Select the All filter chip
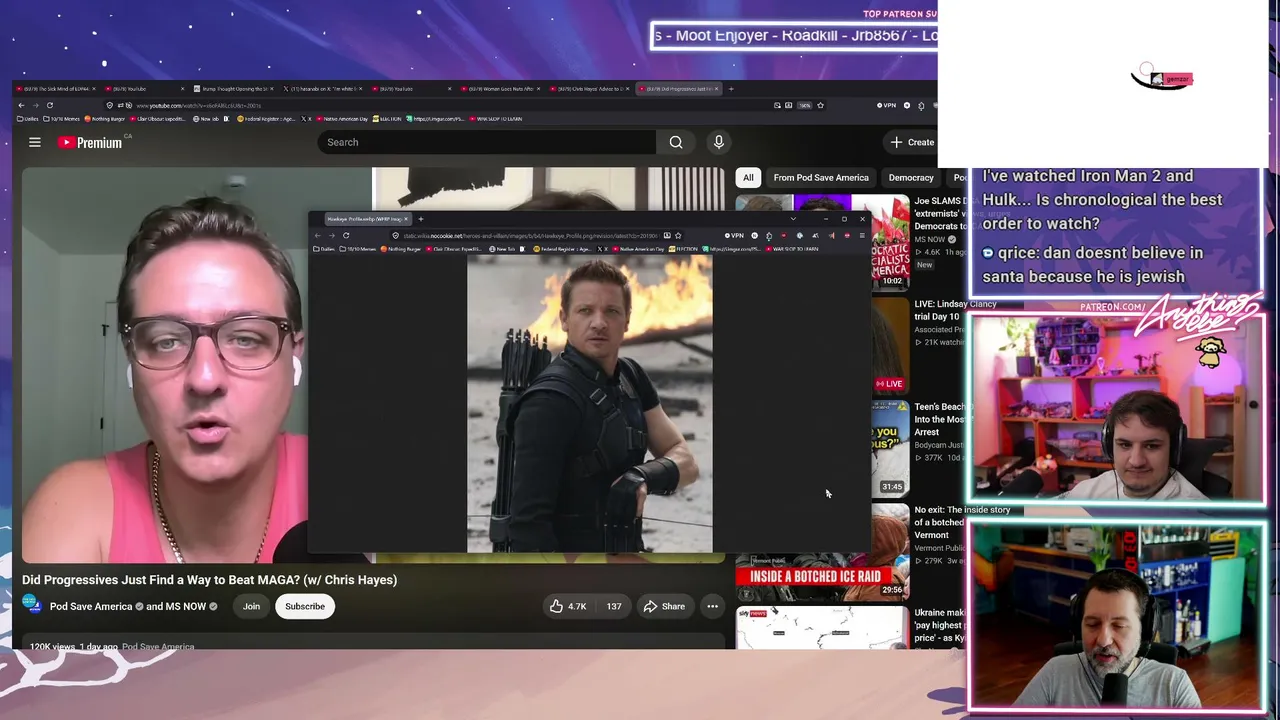 click(x=748, y=178)
